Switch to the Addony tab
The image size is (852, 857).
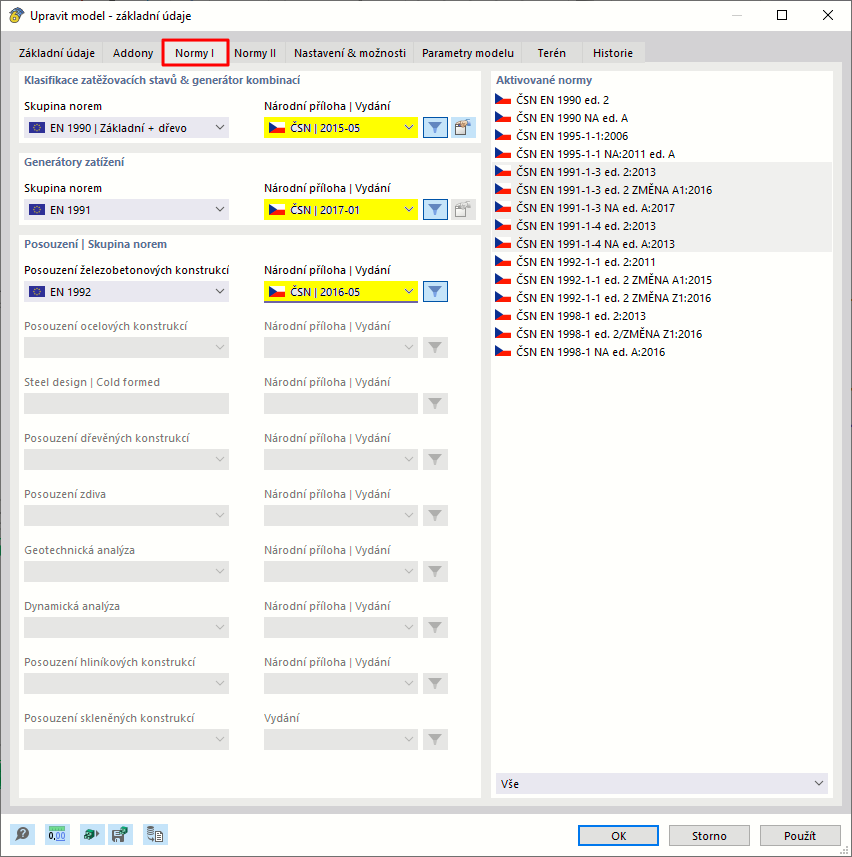tap(133, 53)
